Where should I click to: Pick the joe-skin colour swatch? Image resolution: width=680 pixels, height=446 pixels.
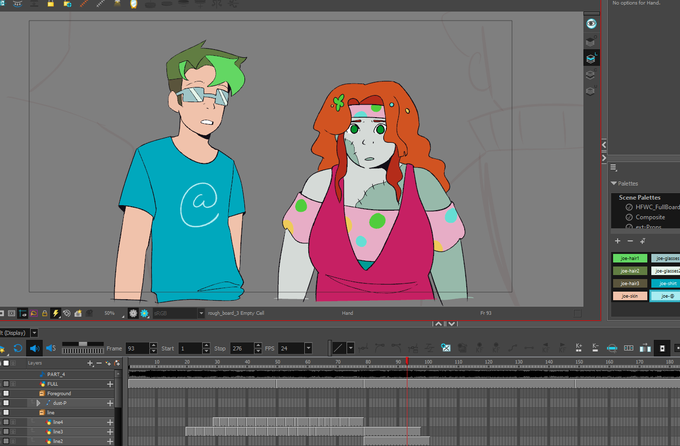[630, 296]
